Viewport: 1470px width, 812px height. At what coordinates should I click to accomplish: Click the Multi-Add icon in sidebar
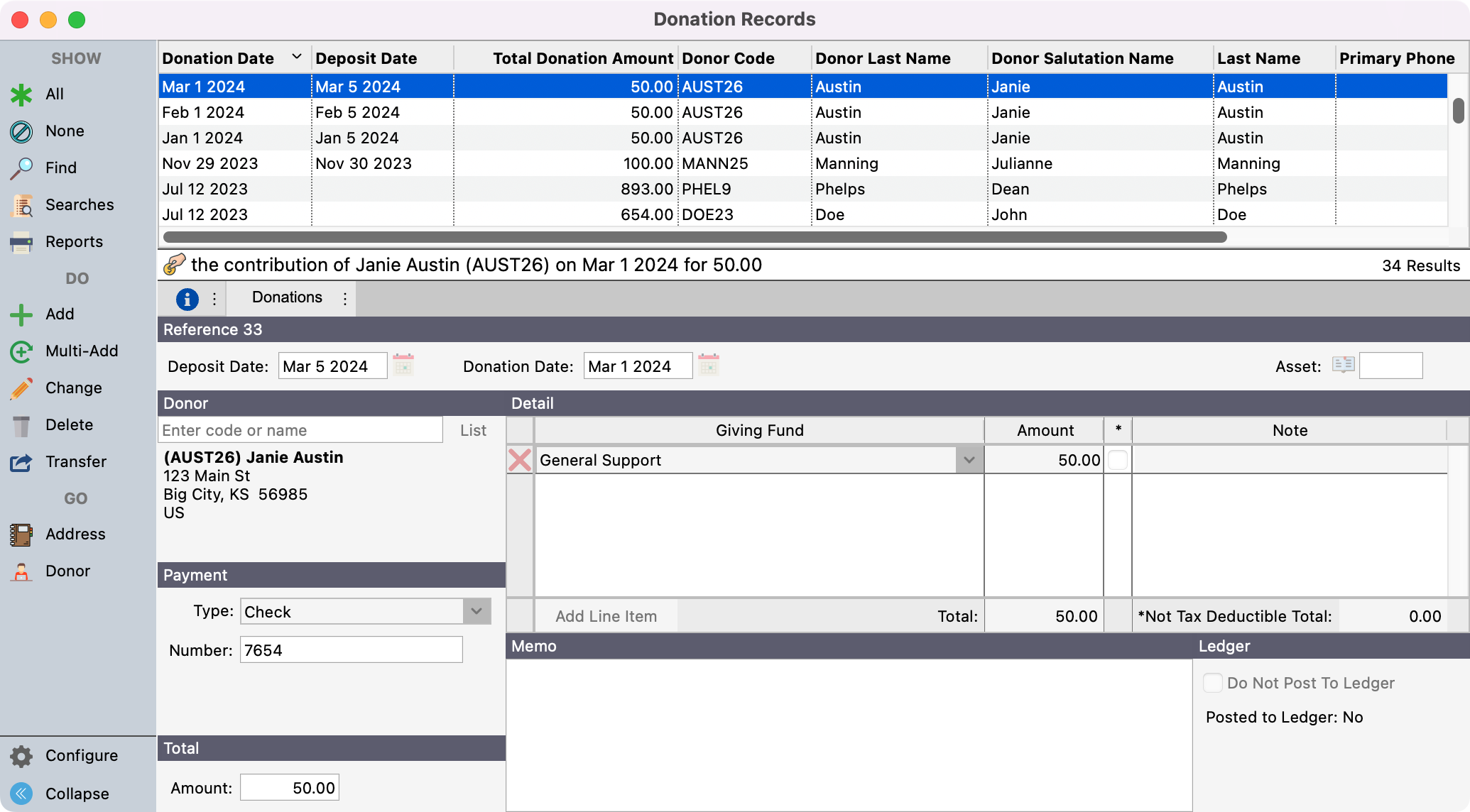pos(21,351)
